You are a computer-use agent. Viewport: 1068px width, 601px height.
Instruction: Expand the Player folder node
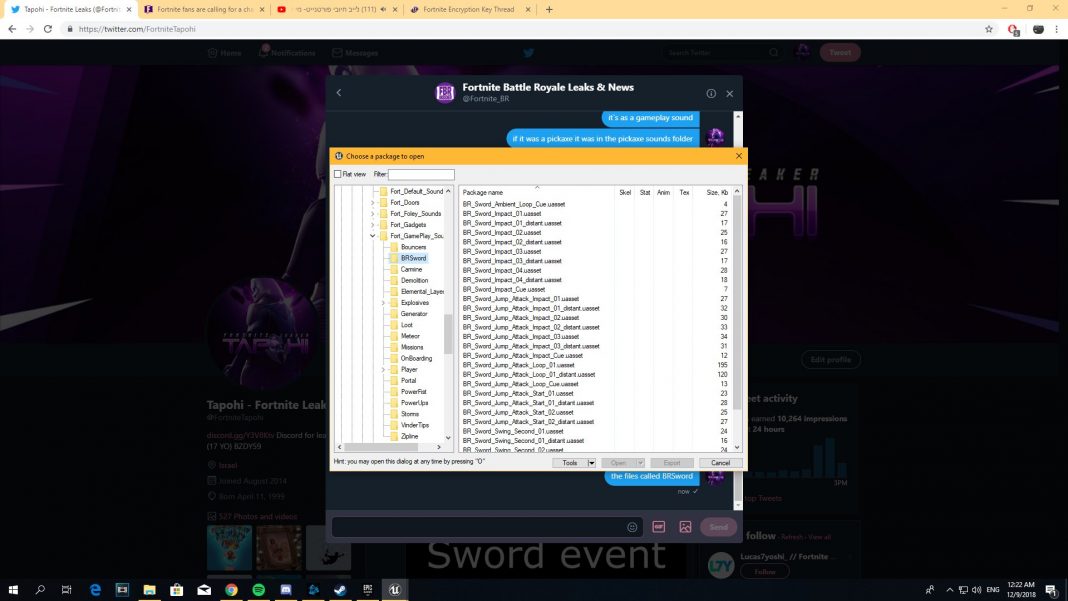(383, 369)
